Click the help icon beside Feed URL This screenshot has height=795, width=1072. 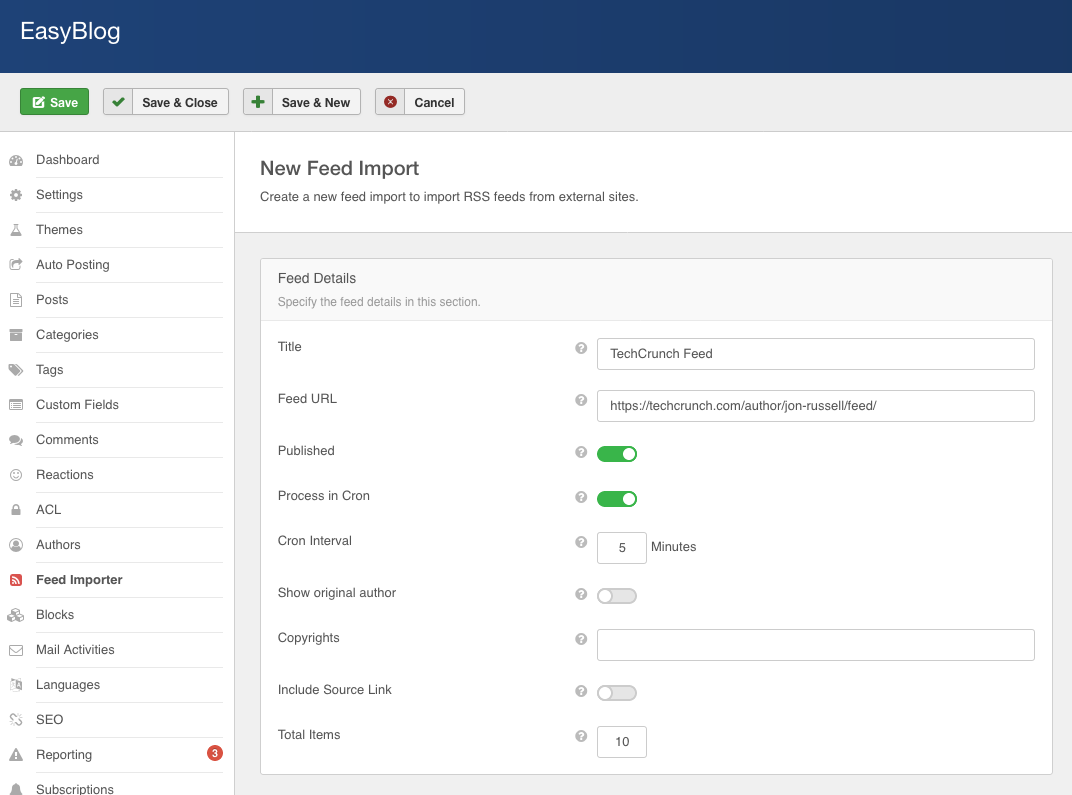(x=581, y=400)
